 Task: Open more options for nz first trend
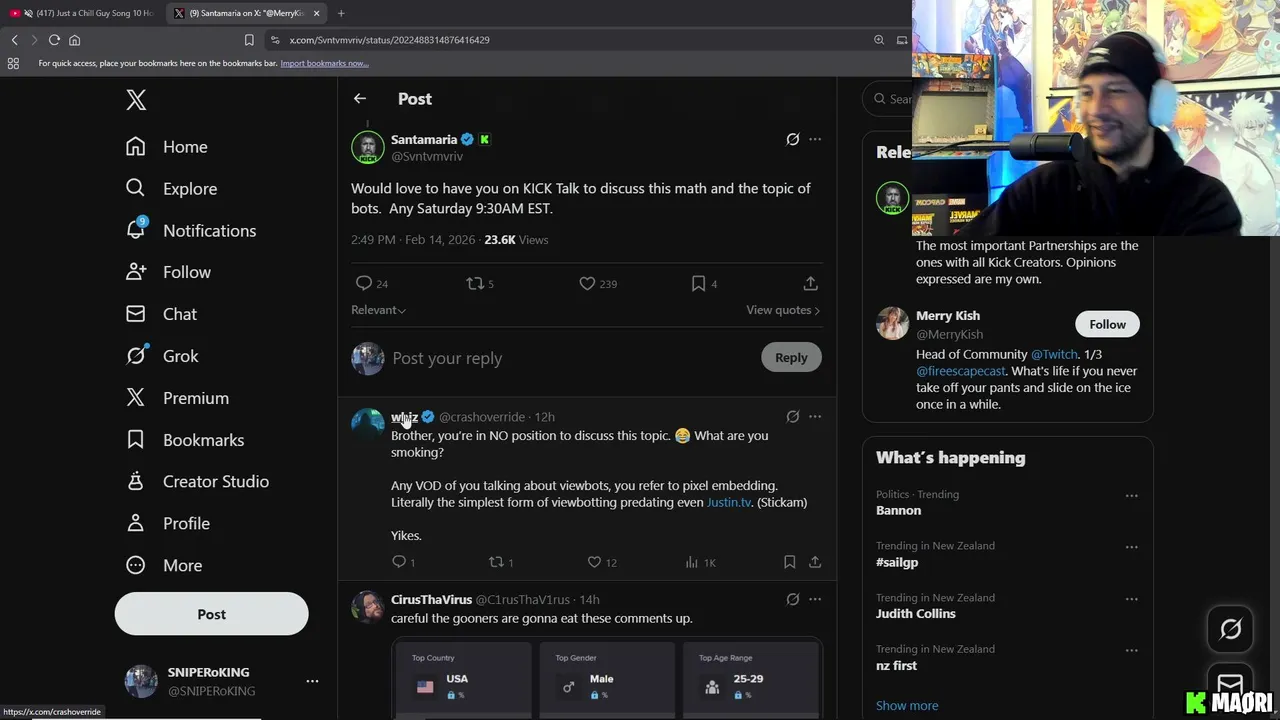click(x=1131, y=651)
